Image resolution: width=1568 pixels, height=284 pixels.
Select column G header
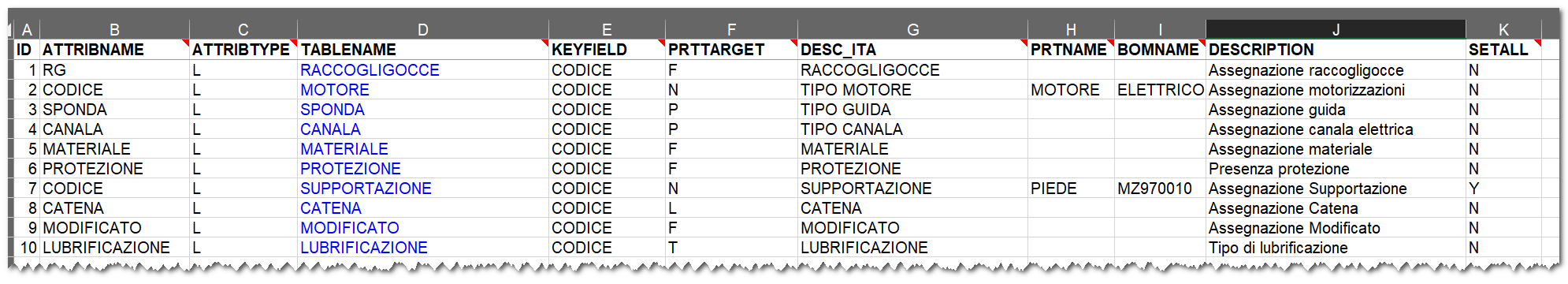[x=913, y=30]
